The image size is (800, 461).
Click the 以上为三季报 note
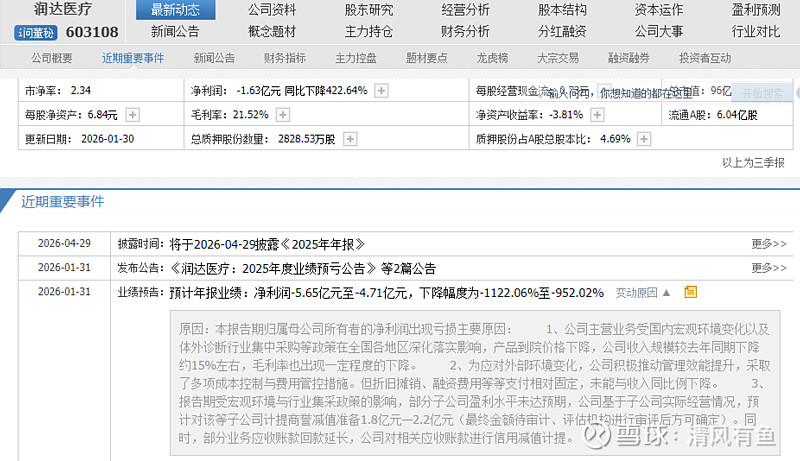tap(753, 163)
